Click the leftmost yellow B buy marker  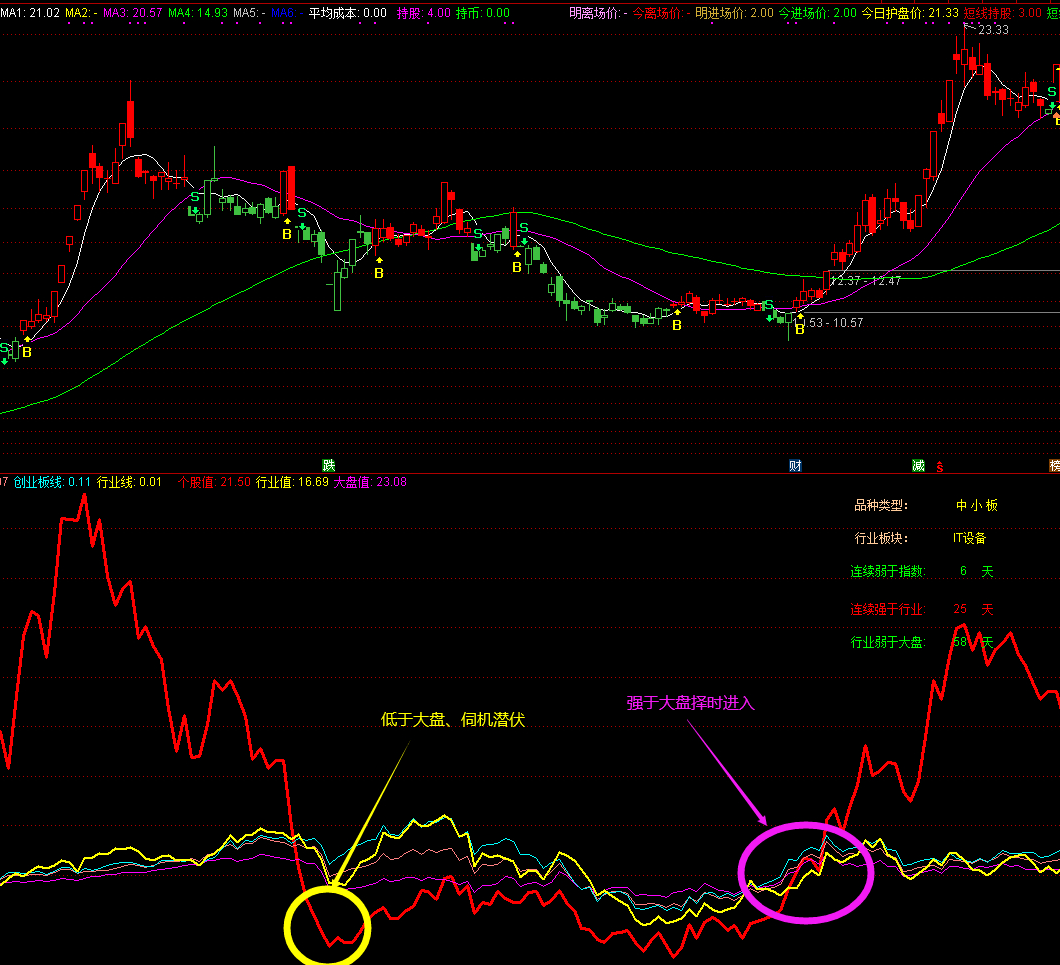coord(27,352)
